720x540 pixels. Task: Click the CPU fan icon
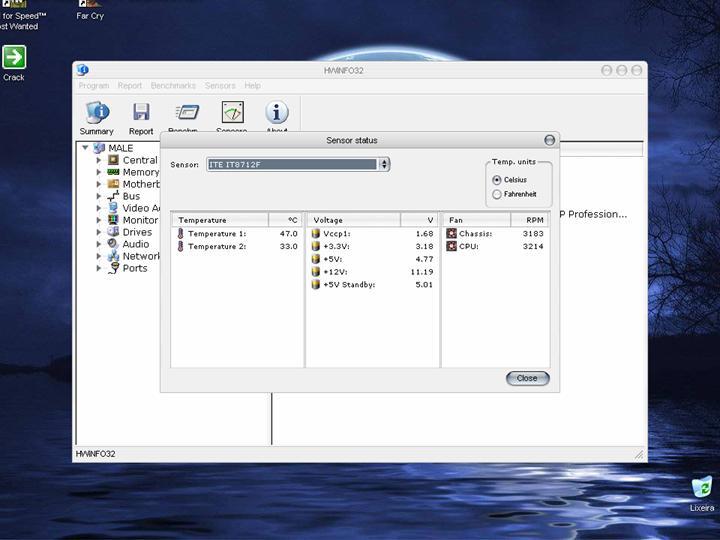(x=451, y=246)
